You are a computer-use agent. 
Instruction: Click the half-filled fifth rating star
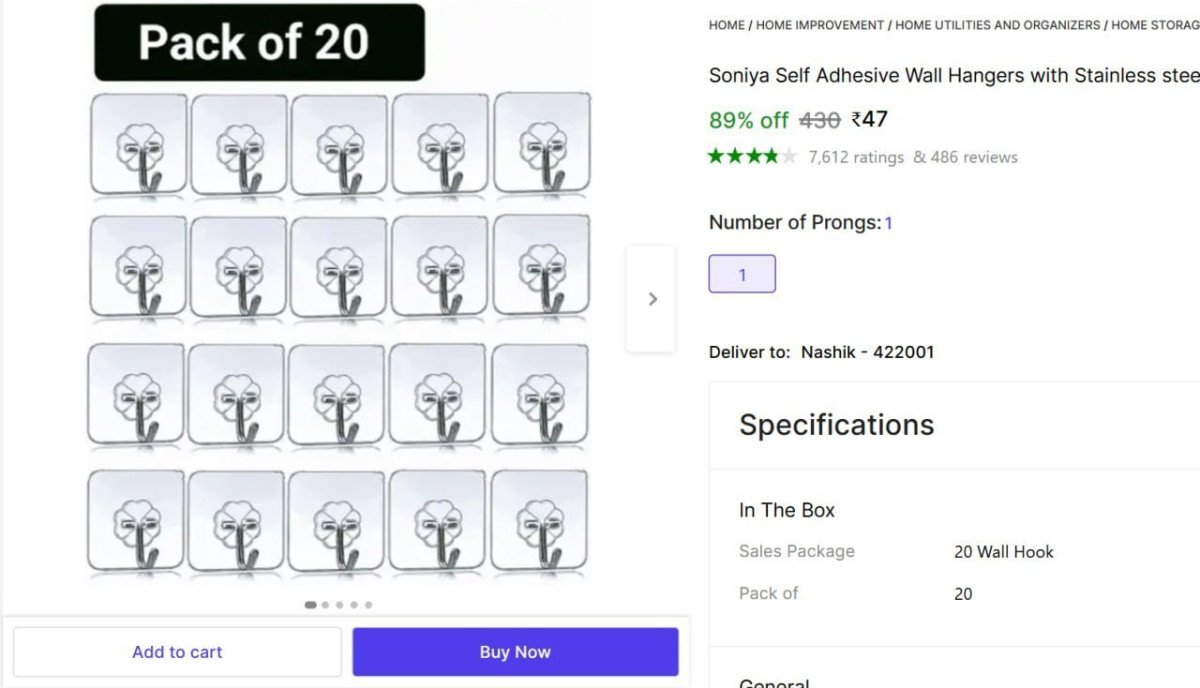789,156
